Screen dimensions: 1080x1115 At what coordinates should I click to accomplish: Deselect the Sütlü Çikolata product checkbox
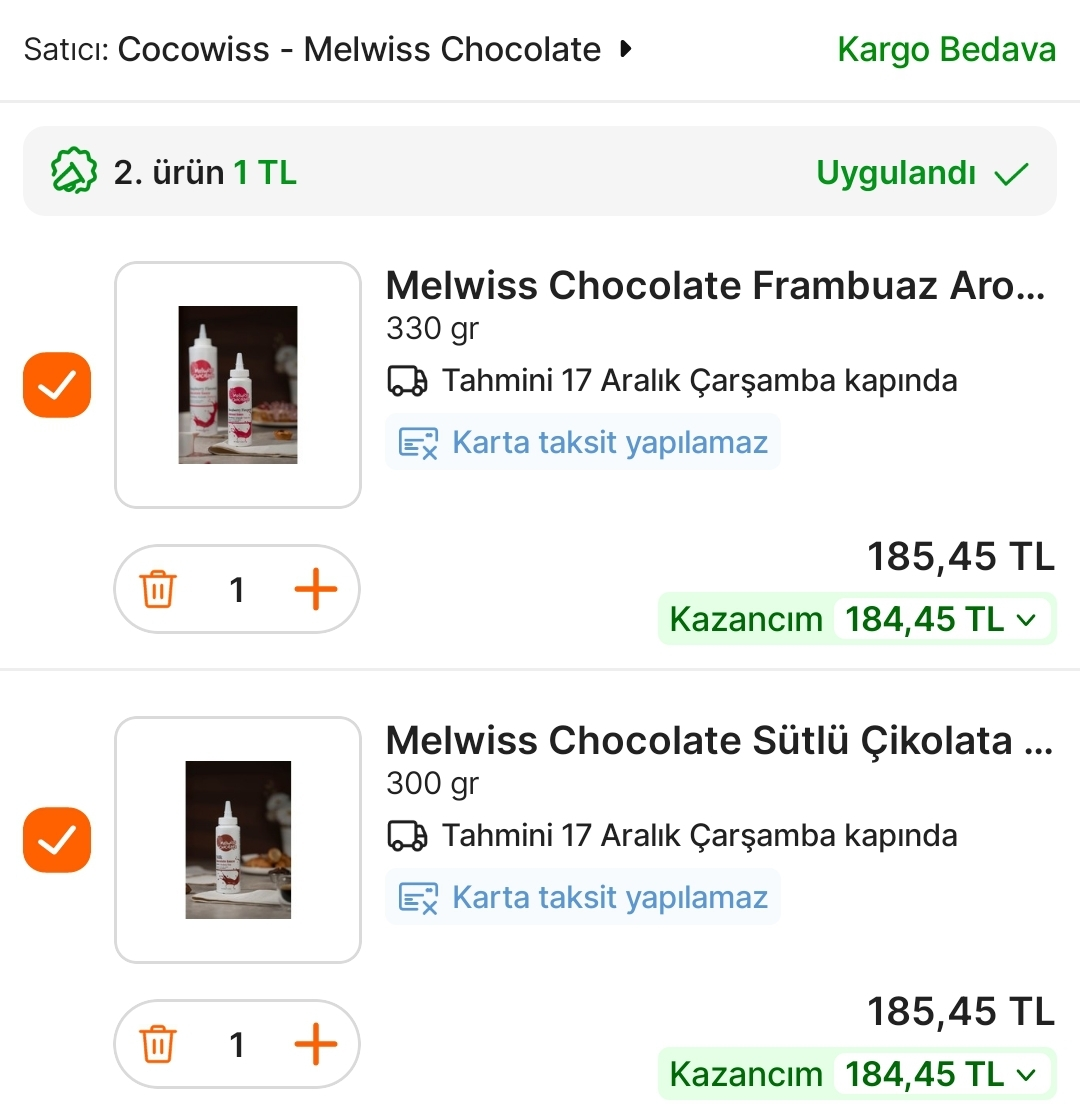[x=57, y=840]
